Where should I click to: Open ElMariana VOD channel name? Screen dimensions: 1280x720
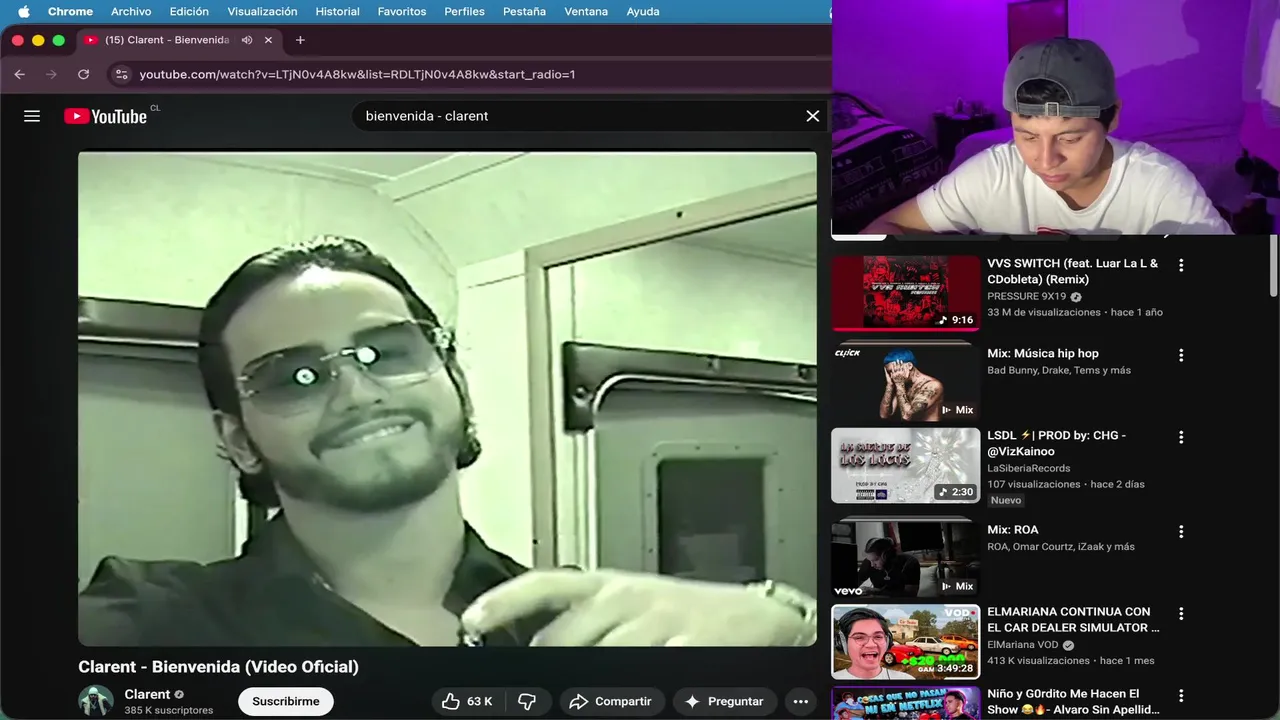[1023, 645]
